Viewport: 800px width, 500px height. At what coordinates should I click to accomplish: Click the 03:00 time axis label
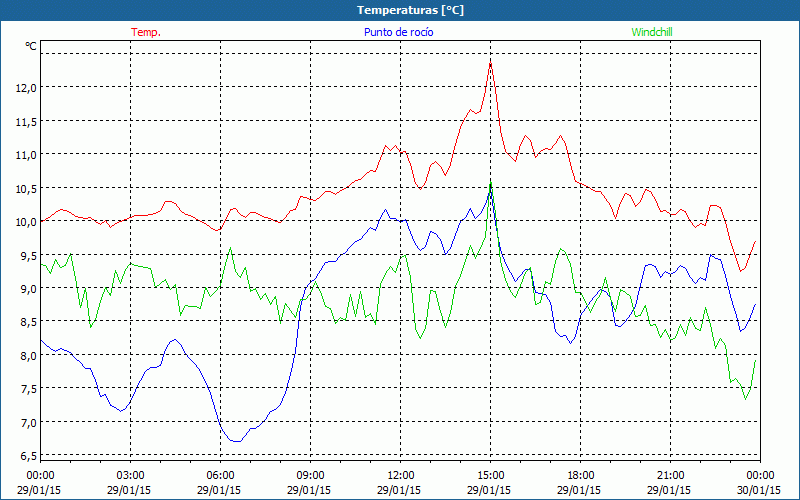pos(131,476)
